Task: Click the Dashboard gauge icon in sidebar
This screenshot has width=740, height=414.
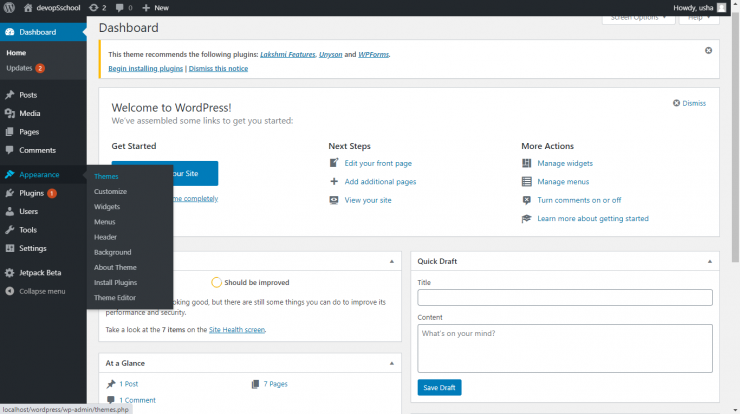Action: click(x=9, y=32)
